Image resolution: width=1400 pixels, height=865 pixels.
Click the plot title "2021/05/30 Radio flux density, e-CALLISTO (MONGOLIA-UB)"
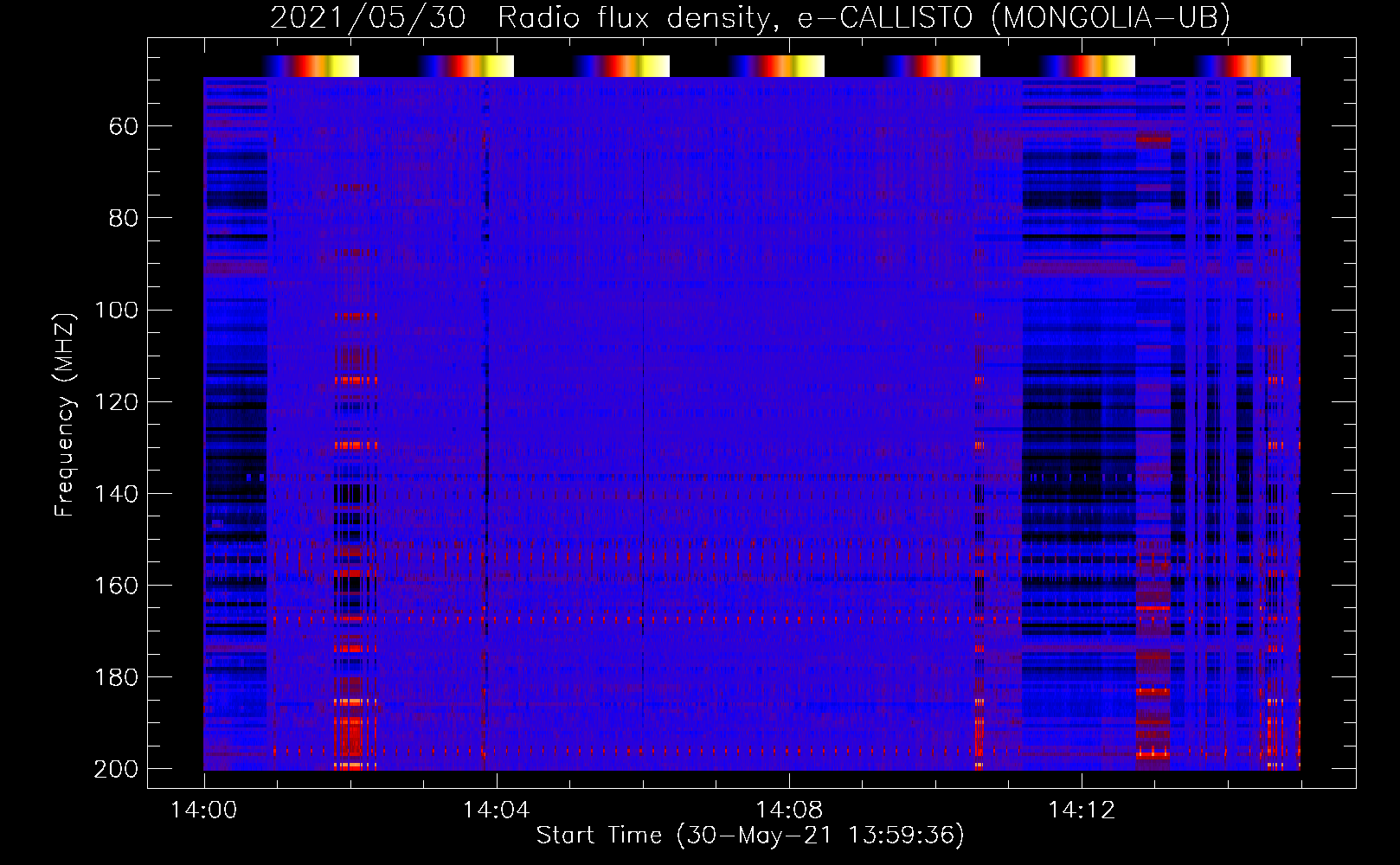pos(749,18)
